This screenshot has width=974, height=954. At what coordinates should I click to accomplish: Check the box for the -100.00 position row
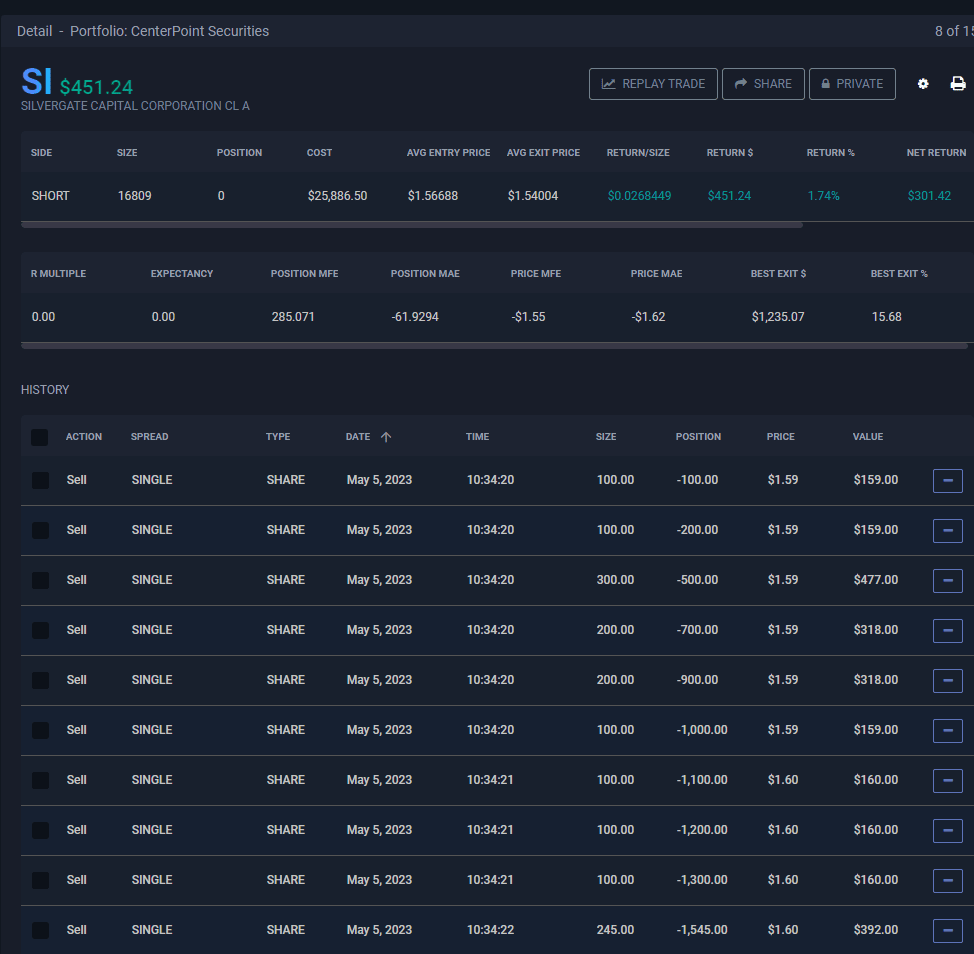pos(40,480)
